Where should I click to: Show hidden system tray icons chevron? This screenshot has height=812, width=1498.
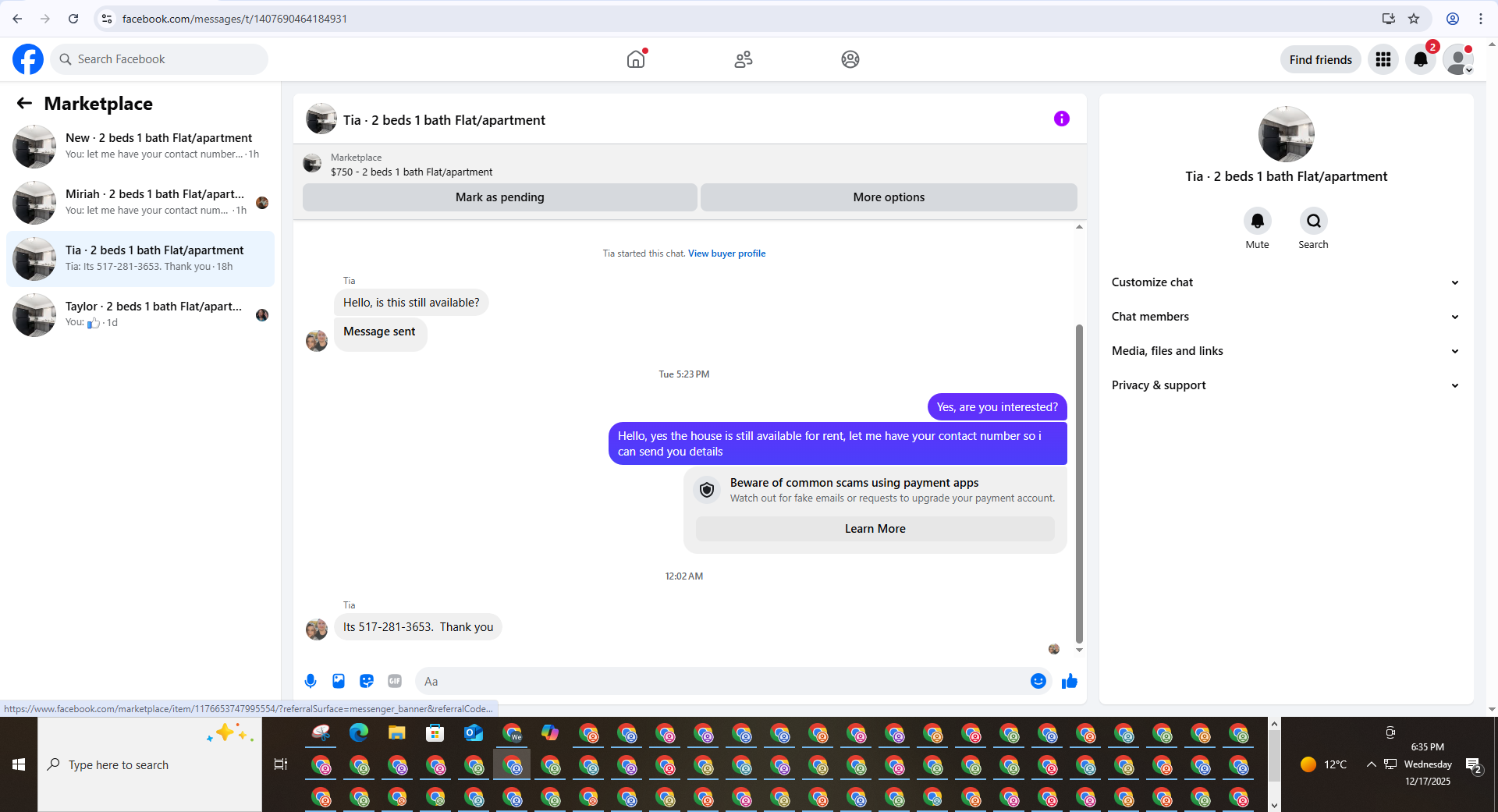(x=1371, y=764)
